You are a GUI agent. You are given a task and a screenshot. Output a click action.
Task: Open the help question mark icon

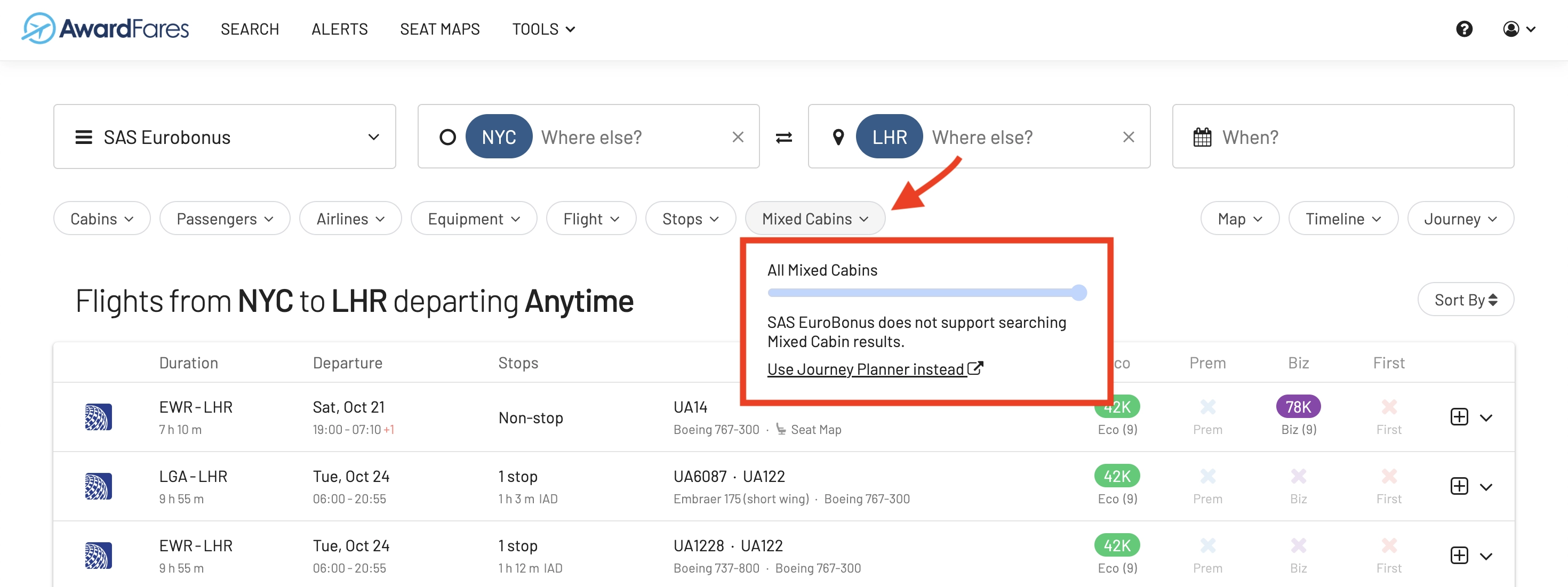pos(1464,29)
